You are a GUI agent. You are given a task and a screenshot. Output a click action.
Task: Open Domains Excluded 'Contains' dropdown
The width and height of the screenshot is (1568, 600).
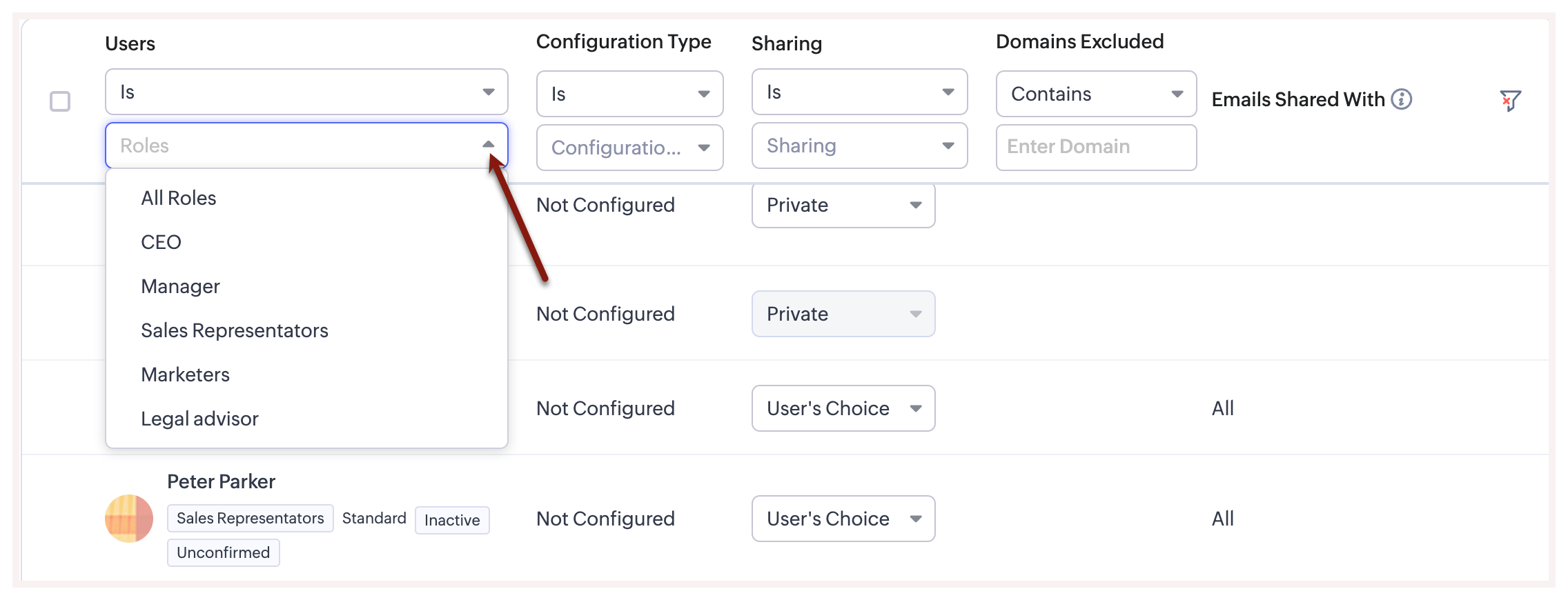(1095, 94)
